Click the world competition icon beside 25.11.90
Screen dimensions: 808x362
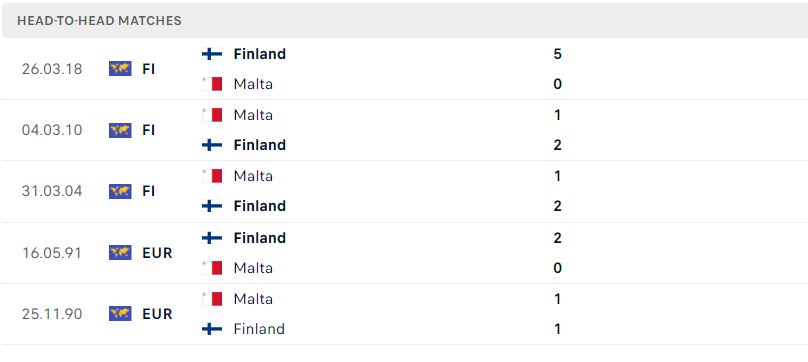coord(120,314)
